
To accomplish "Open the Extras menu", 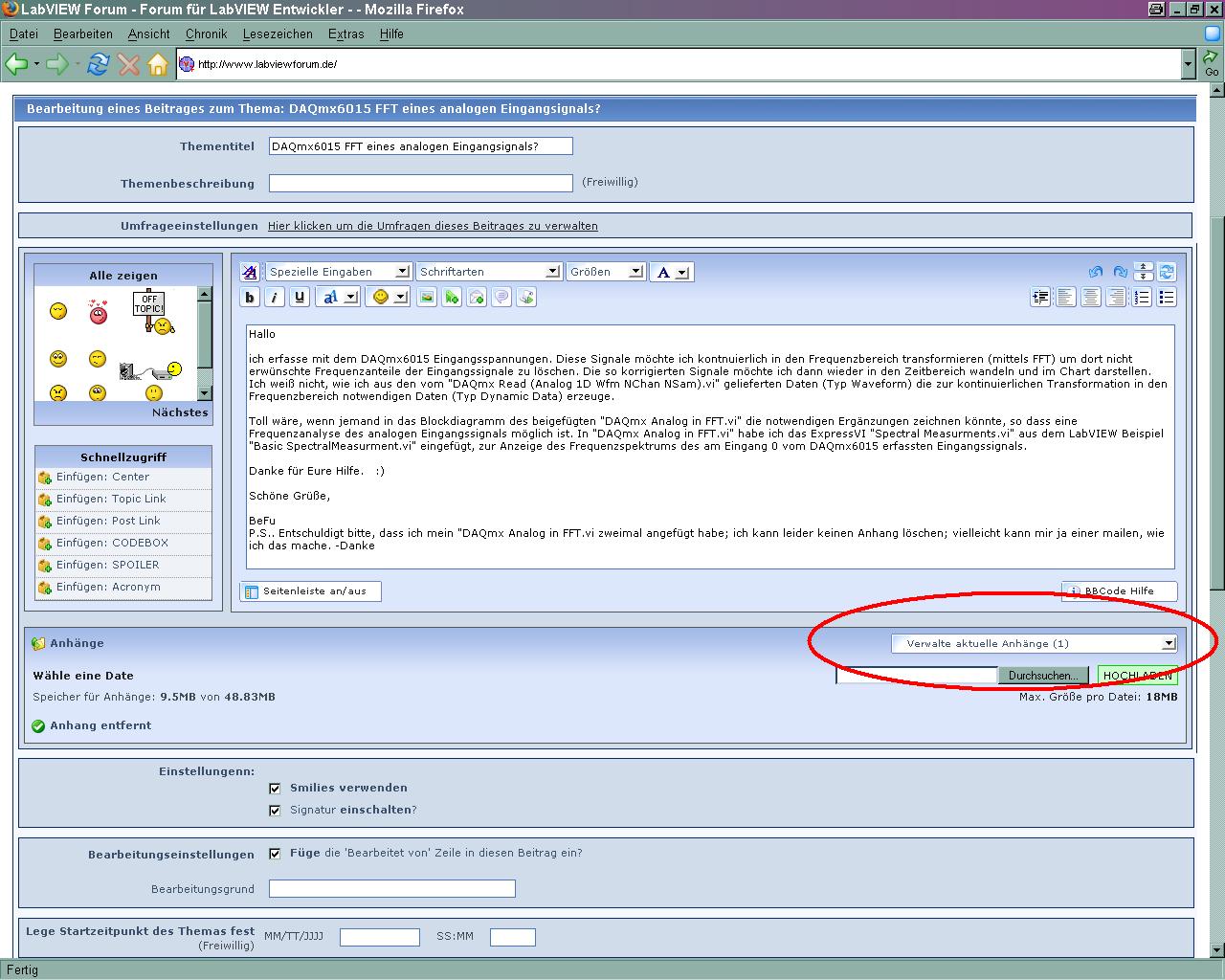I will point(345,33).
